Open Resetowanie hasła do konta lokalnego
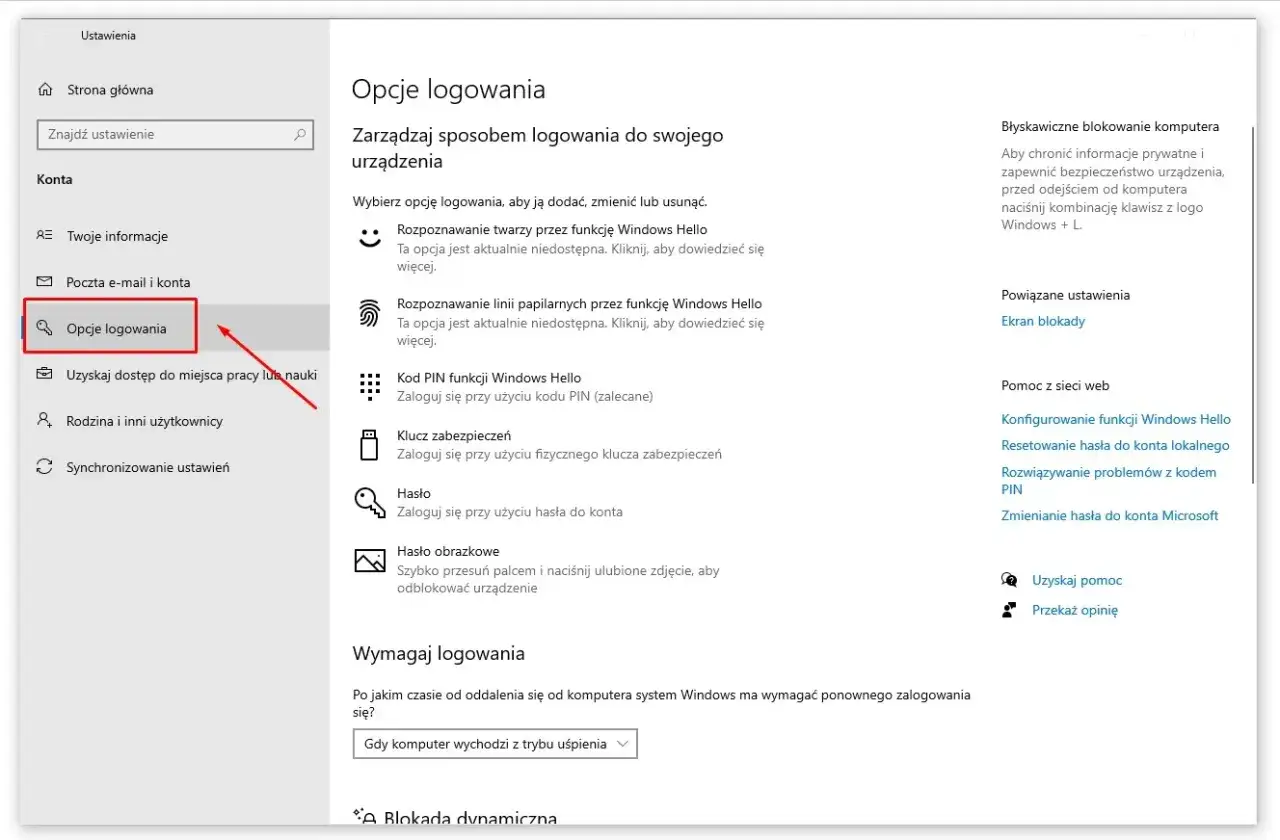1280x840 pixels. 1114,445
